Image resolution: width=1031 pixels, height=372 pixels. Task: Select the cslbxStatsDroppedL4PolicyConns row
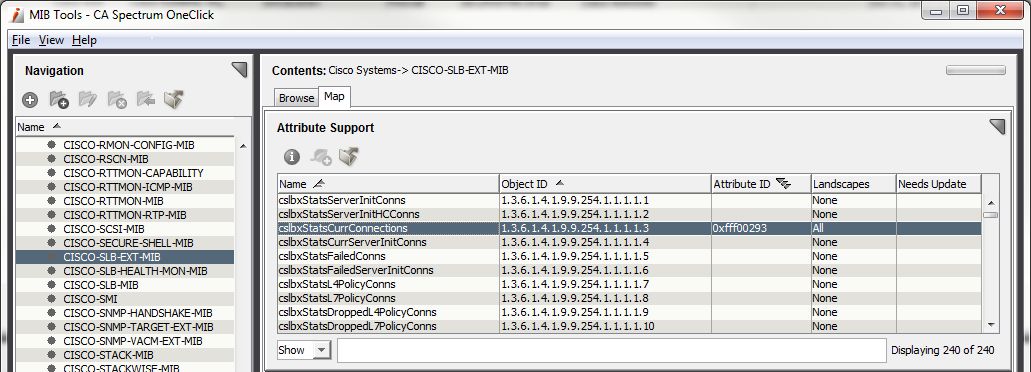click(629, 312)
